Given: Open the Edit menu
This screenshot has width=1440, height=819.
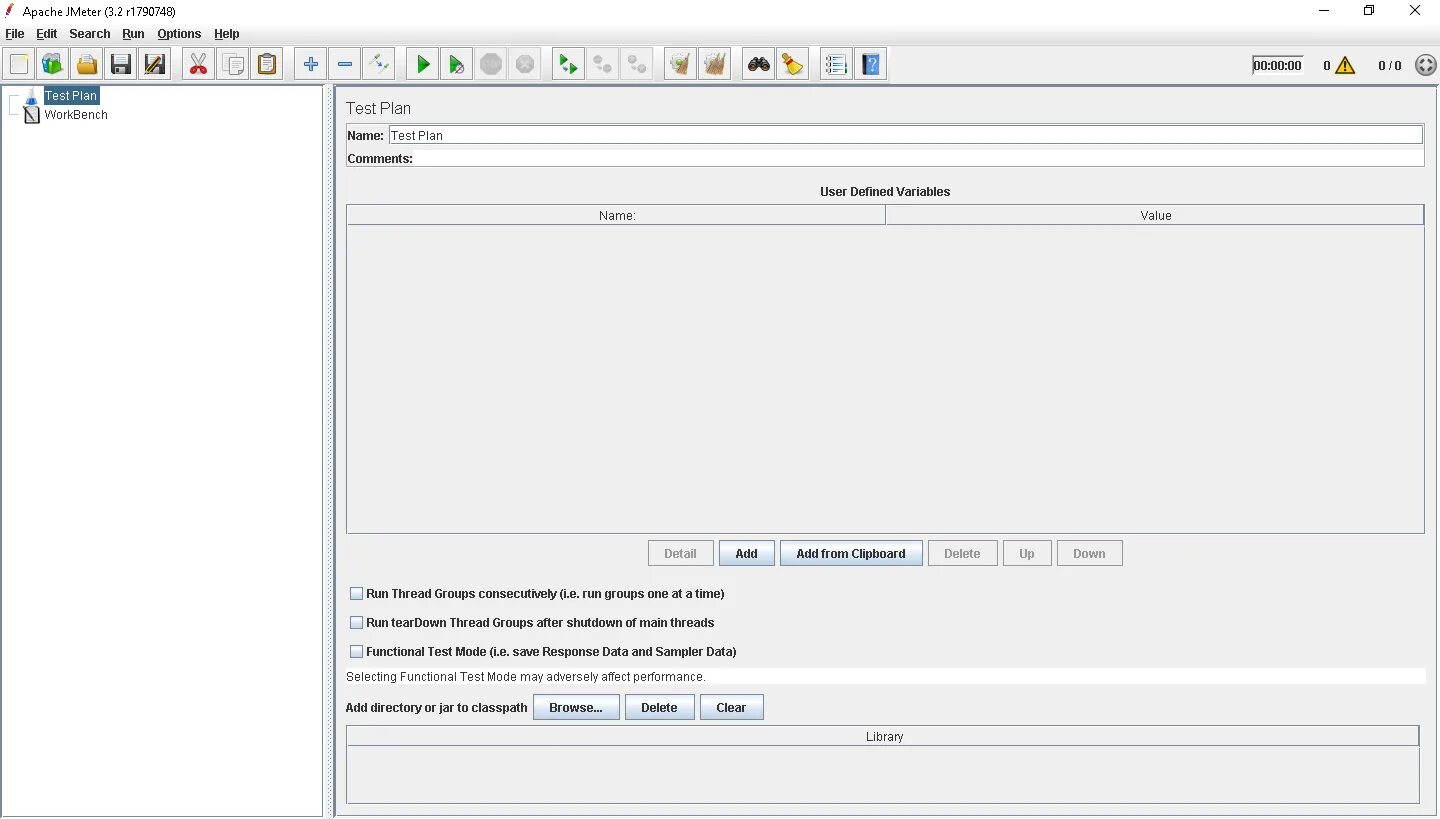Looking at the screenshot, I should click(x=47, y=34).
